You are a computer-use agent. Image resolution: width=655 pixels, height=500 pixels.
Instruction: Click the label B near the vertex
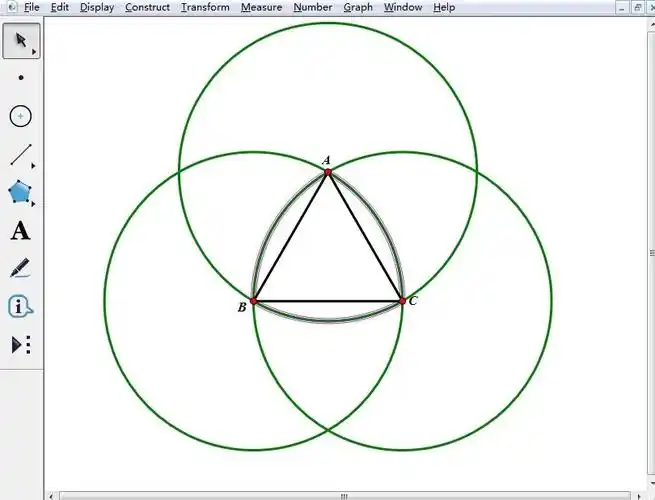[x=242, y=308]
